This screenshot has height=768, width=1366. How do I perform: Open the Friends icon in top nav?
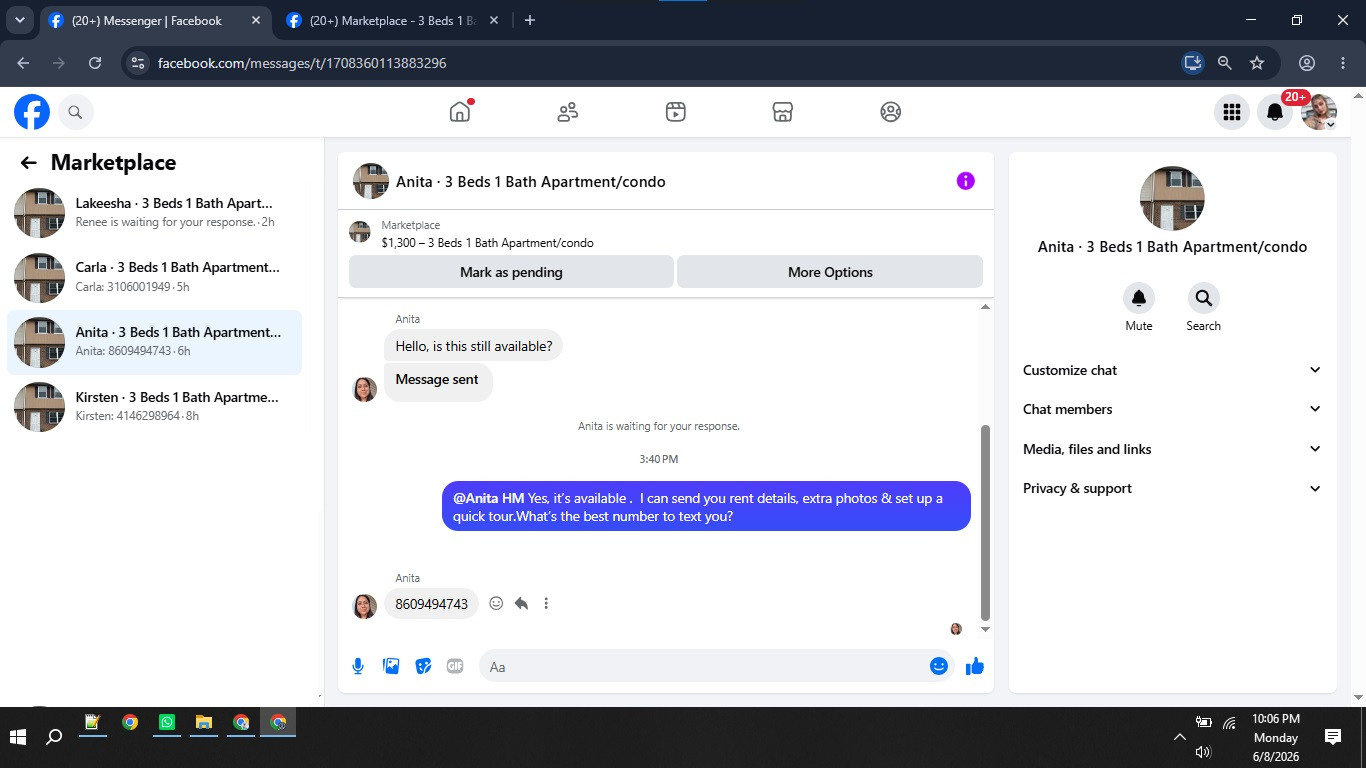pos(568,112)
